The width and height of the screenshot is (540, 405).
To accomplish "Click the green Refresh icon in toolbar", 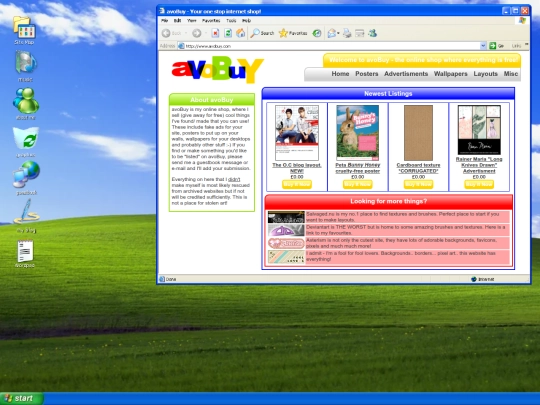I will click(228, 33).
